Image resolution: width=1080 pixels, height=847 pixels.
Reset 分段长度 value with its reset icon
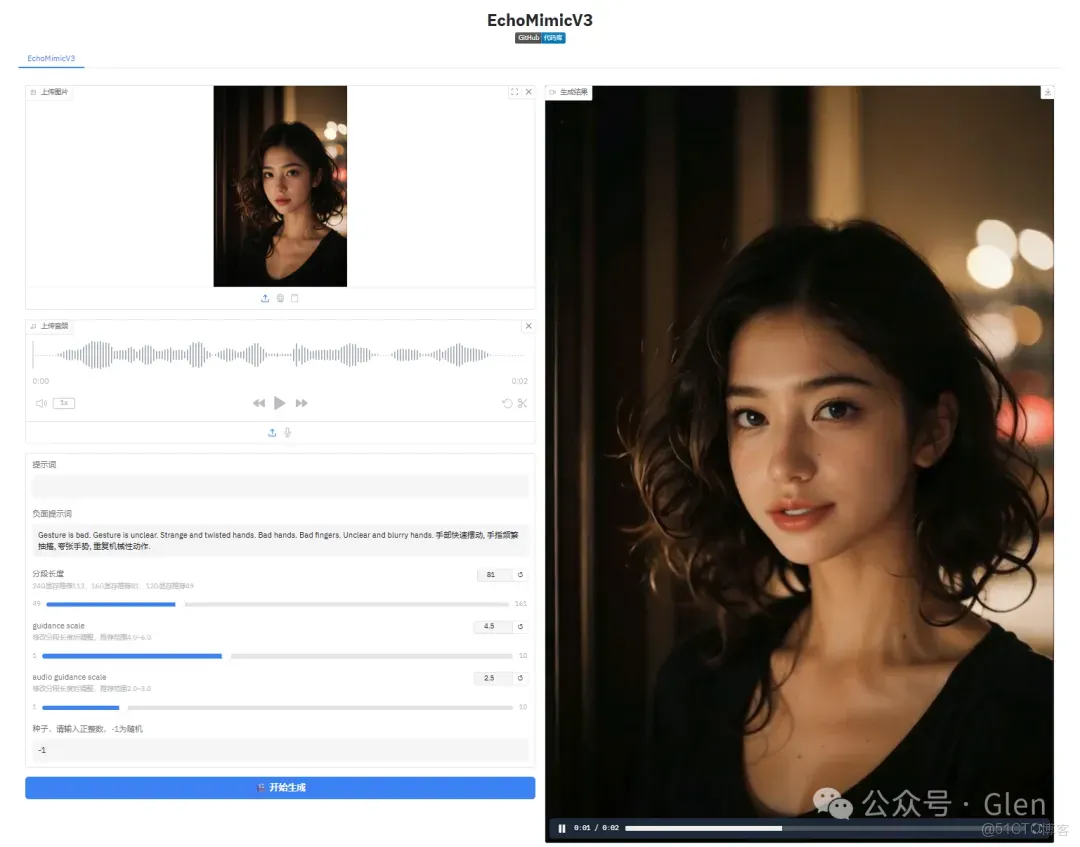point(521,574)
